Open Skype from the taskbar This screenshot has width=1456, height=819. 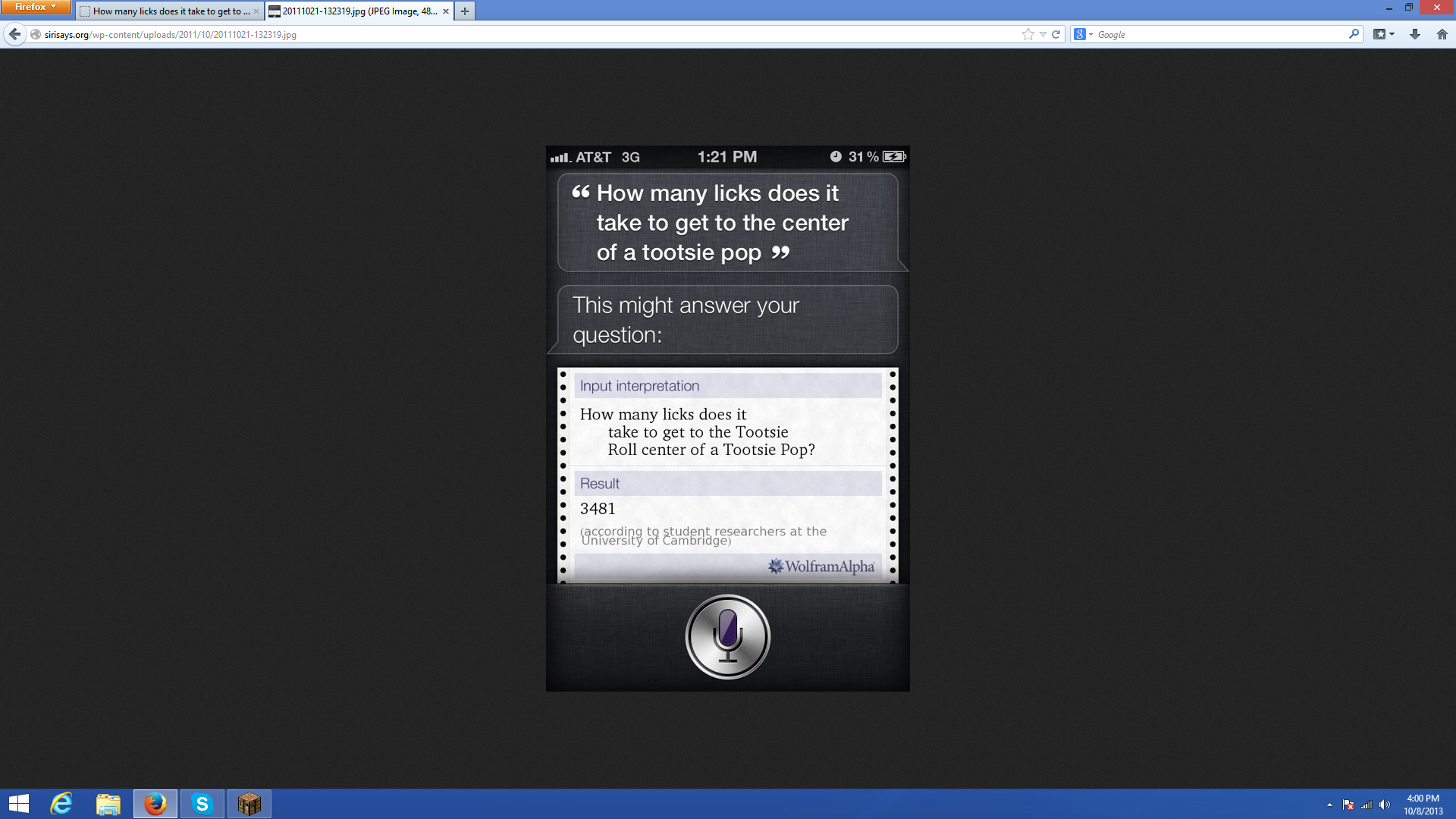pos(202,804)
